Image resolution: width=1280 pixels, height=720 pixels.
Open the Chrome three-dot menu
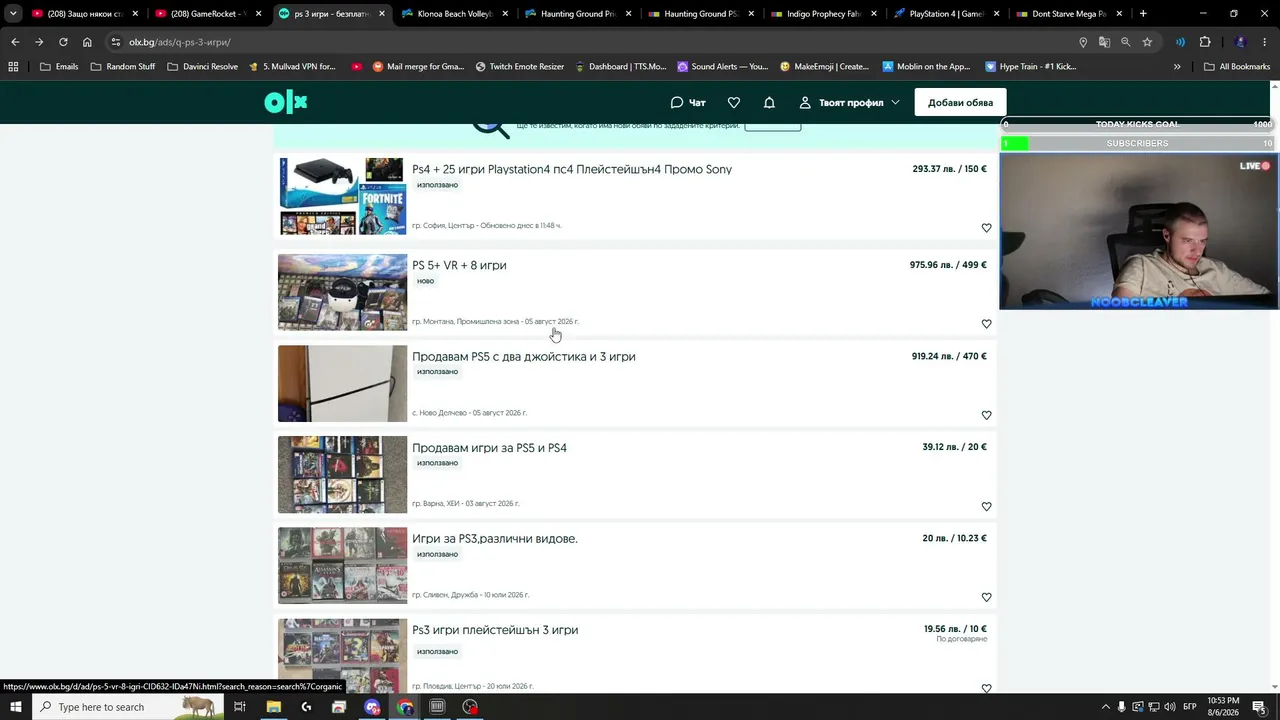(x=1265, y=42)
